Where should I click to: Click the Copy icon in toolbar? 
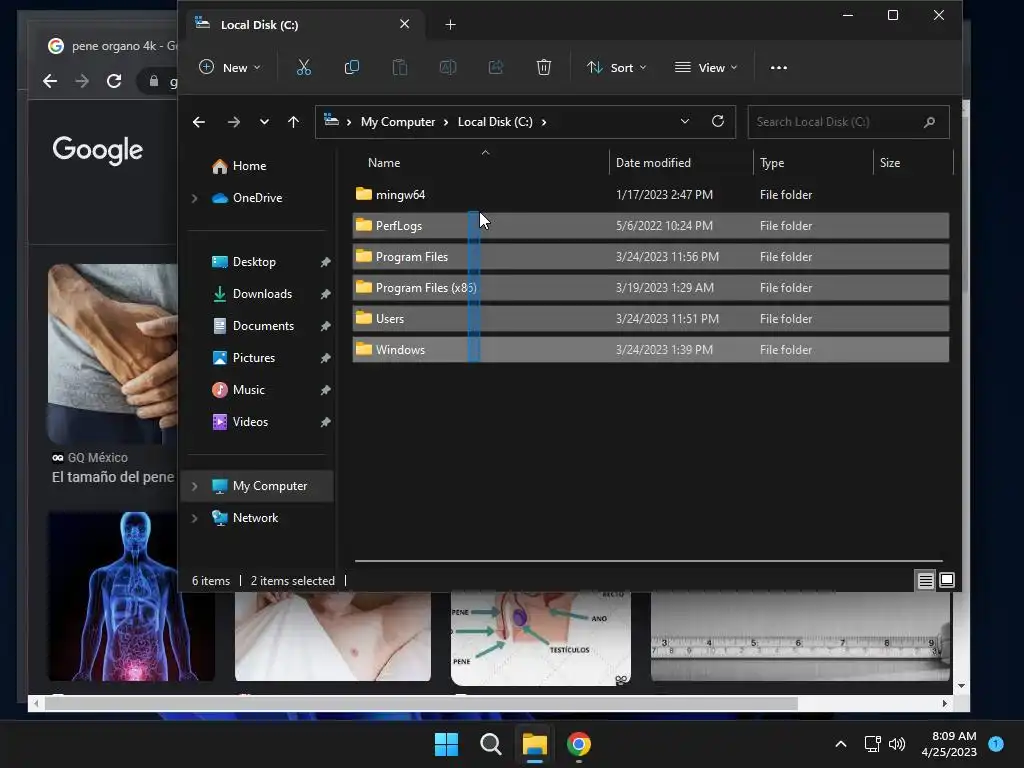352,67
